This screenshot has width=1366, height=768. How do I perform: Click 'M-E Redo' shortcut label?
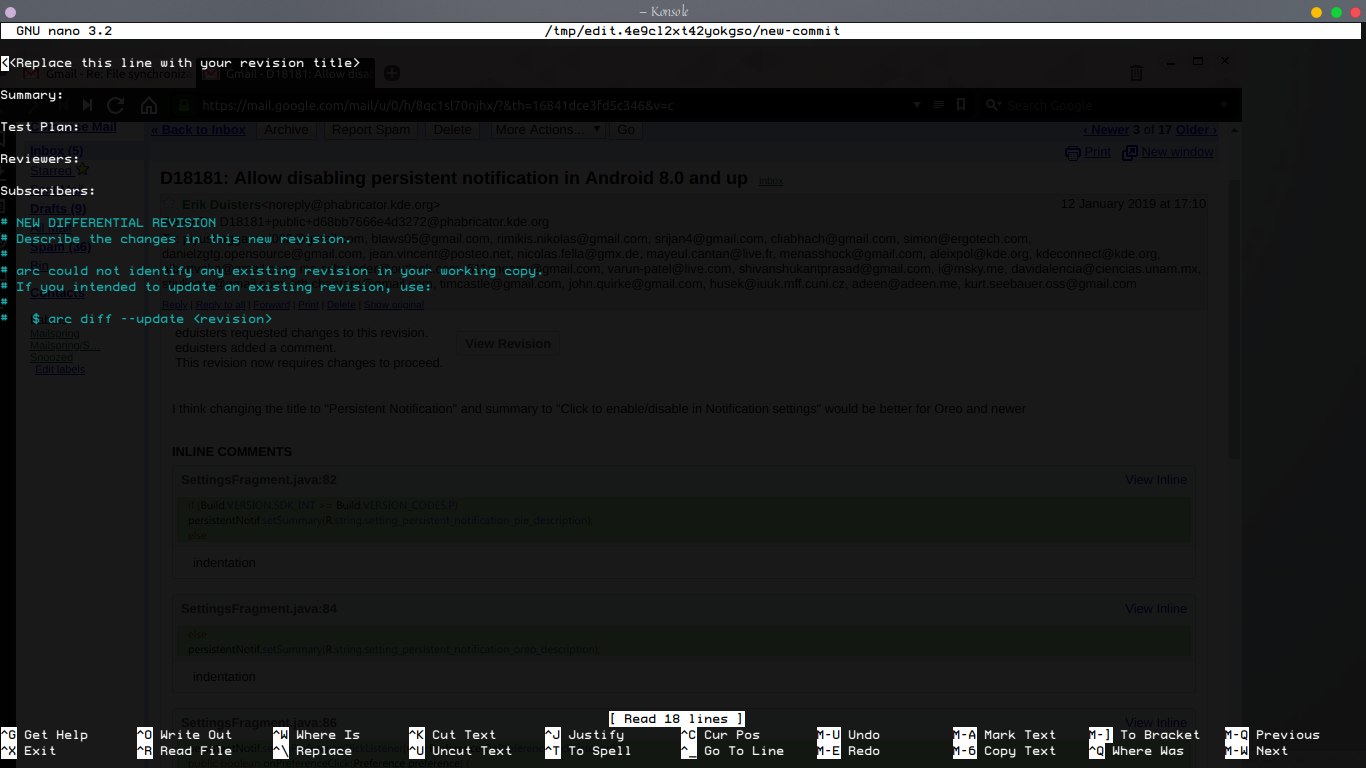(848, 751)
